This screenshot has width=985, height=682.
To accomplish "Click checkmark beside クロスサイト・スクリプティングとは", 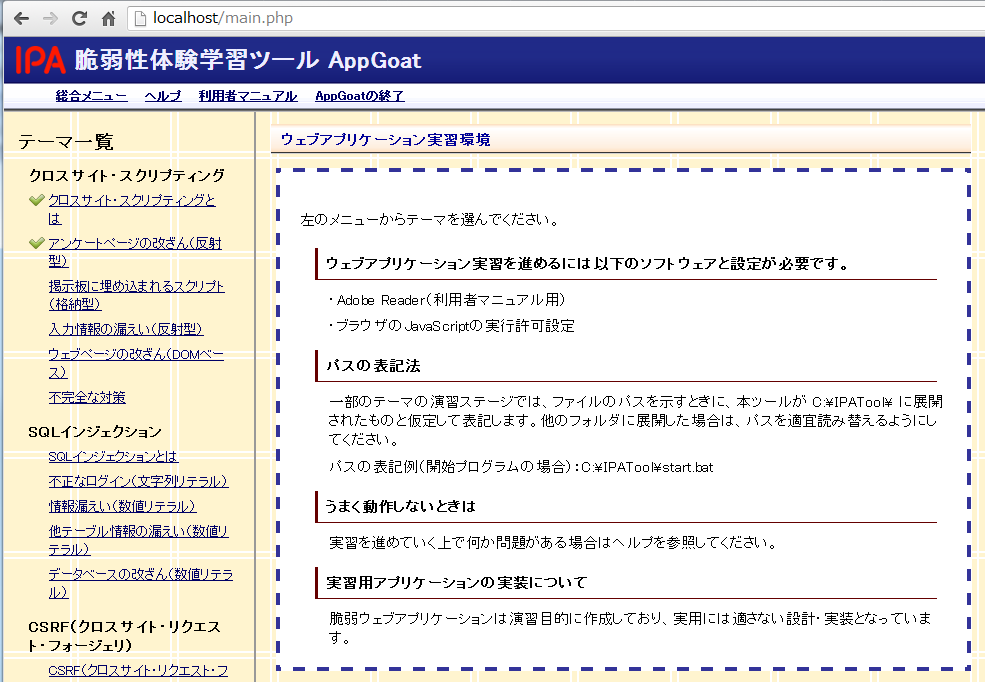I will click(x=36, y=200).
